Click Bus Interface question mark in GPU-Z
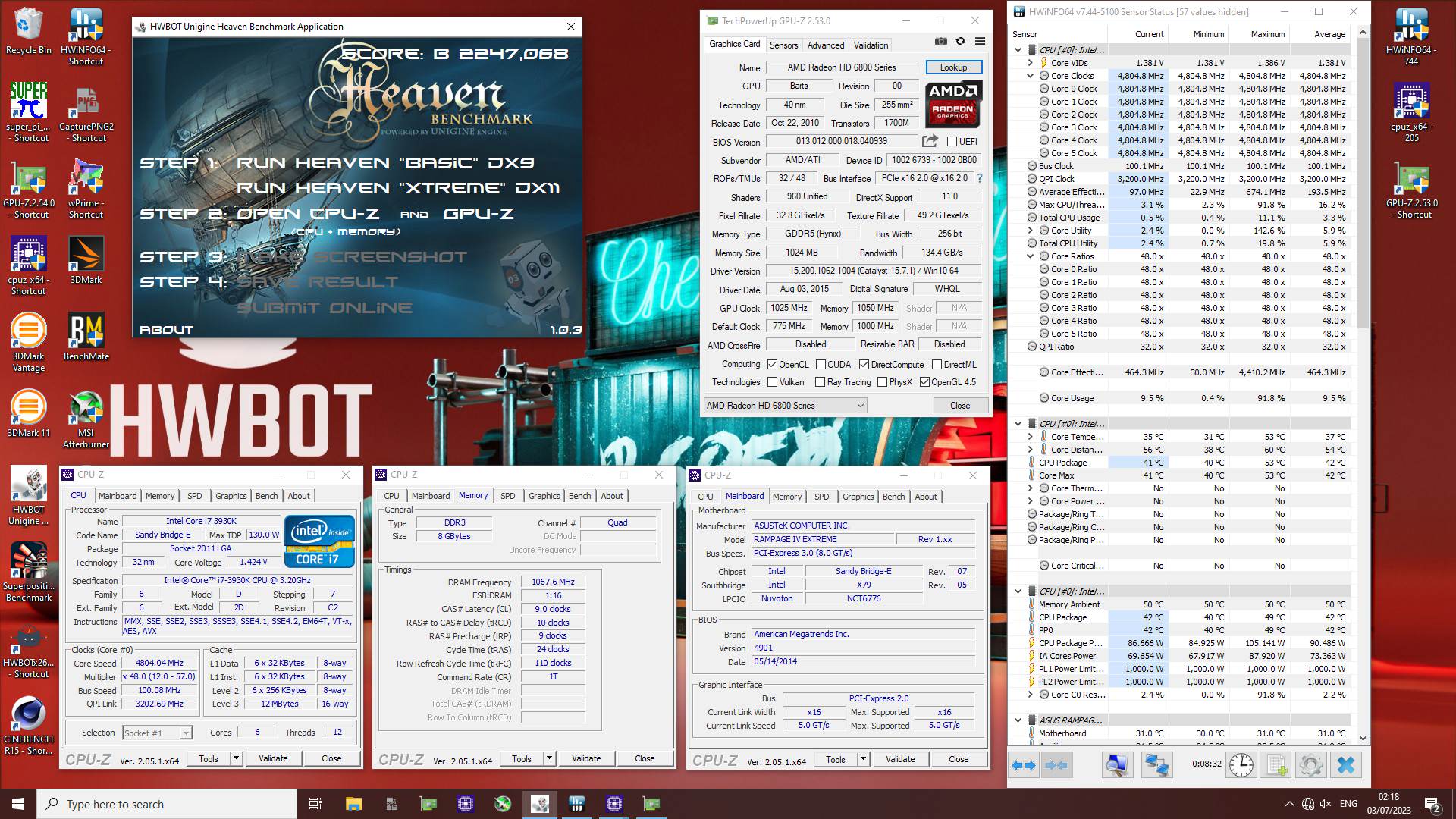The image size is (1456, 819). click(x=980, y=178)
